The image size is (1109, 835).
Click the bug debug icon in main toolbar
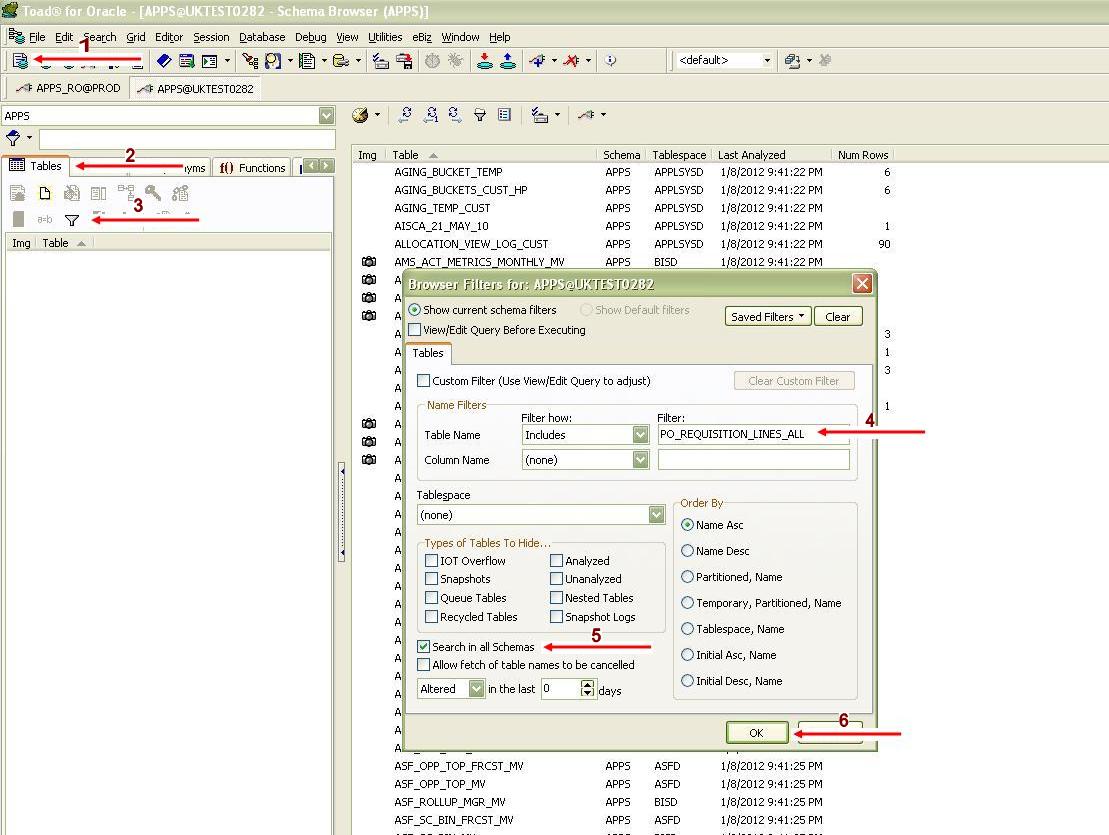(x=455, y=61)
